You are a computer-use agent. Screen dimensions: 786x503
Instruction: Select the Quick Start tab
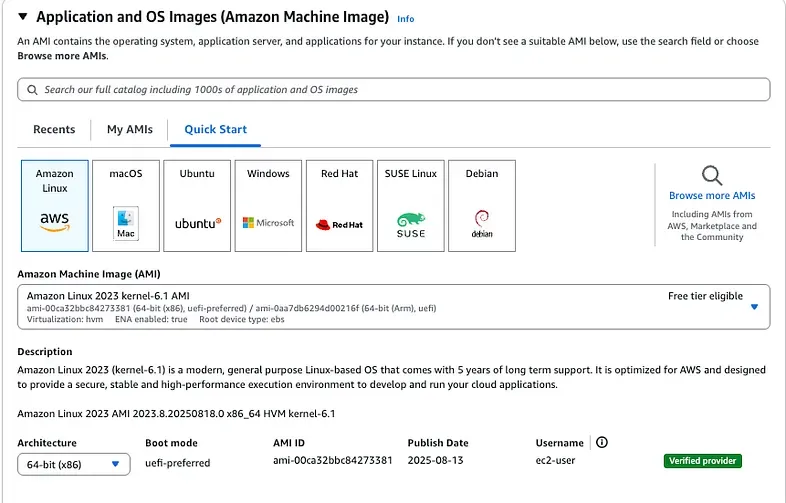(x=215, y=129)
